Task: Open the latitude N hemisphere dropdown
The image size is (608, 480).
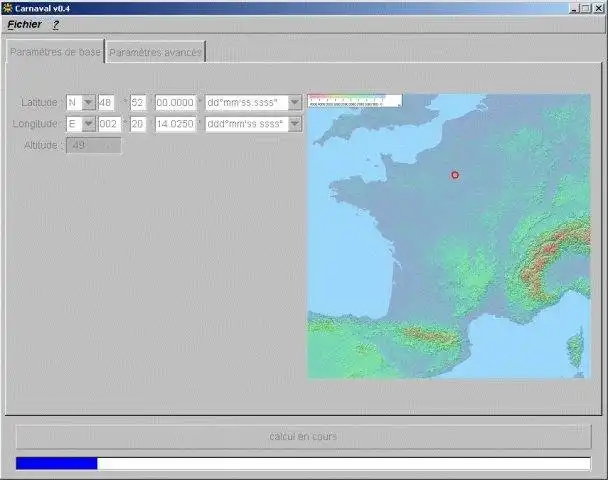Action: [x=88, y=103]
